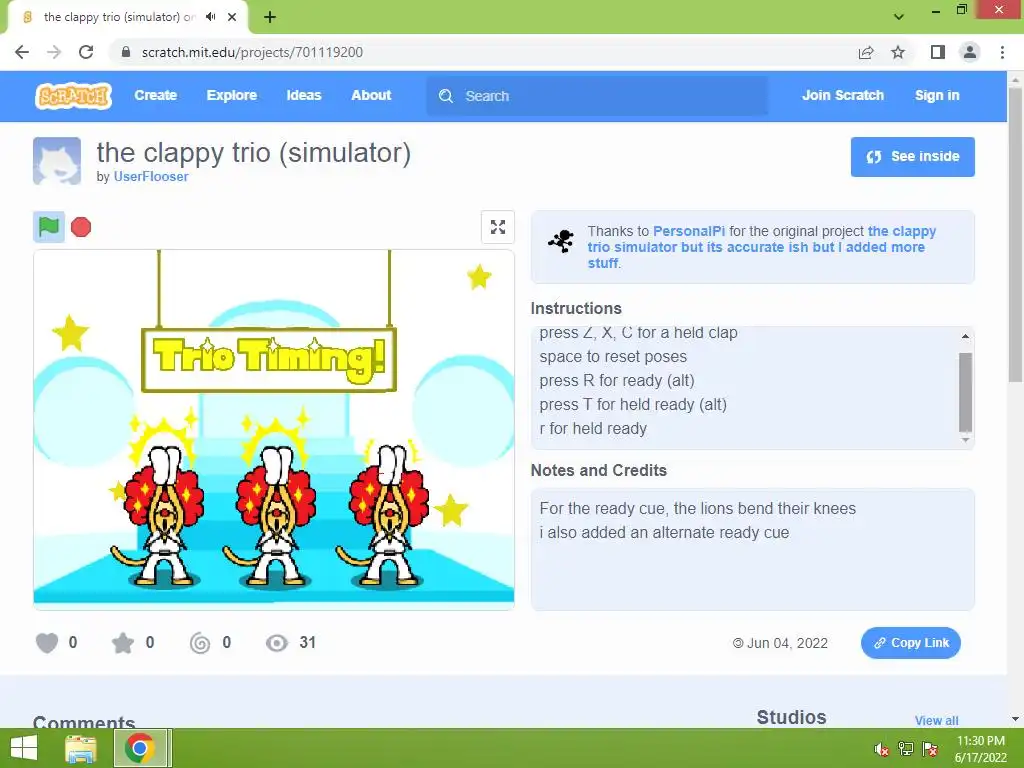Click the muted volume tray icon
The height and width of the screenshot is (768, 1024).
[x=882, y=749]
